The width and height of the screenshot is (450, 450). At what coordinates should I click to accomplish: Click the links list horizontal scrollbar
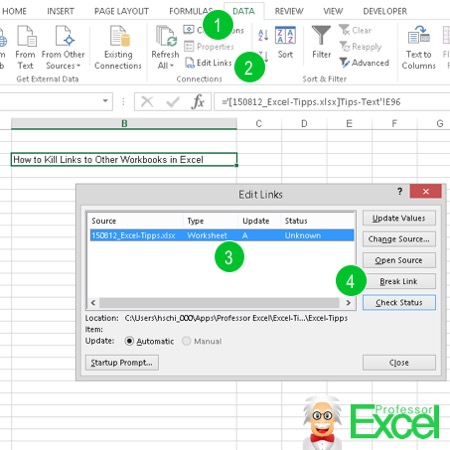pyautogui.click(x=221, y=303)
